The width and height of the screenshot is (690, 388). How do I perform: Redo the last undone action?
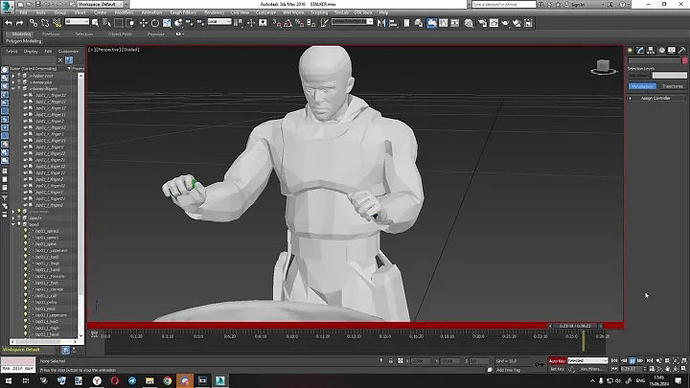pyautogui.click(x=20, y=23)
